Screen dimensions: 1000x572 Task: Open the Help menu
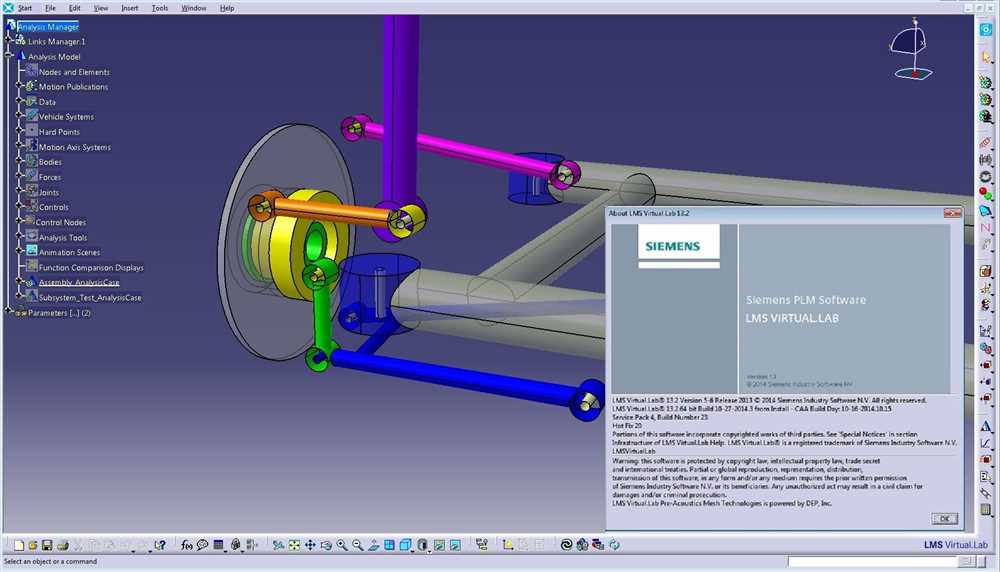(x=227, y=8)
